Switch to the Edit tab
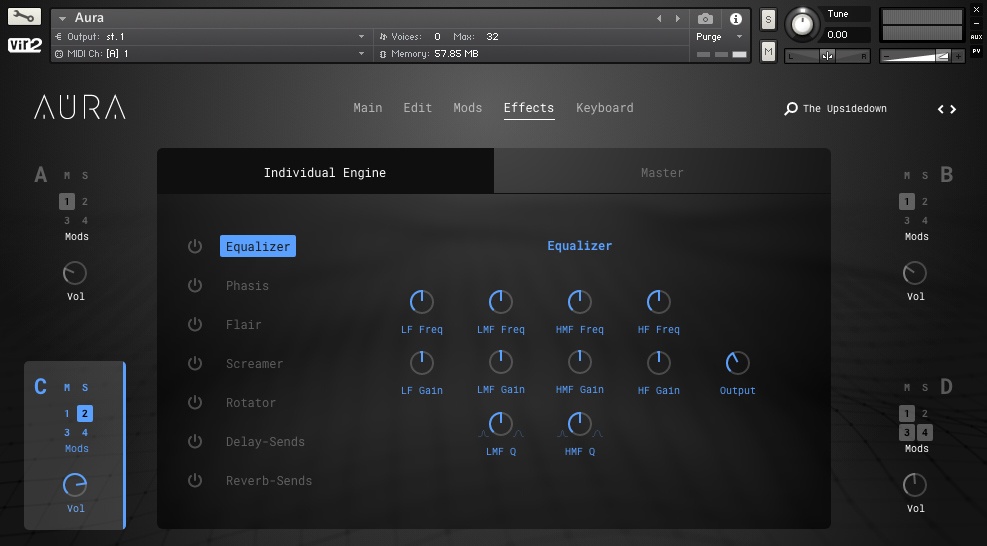This screenshot has height=546, width=987. click(417, 108)
